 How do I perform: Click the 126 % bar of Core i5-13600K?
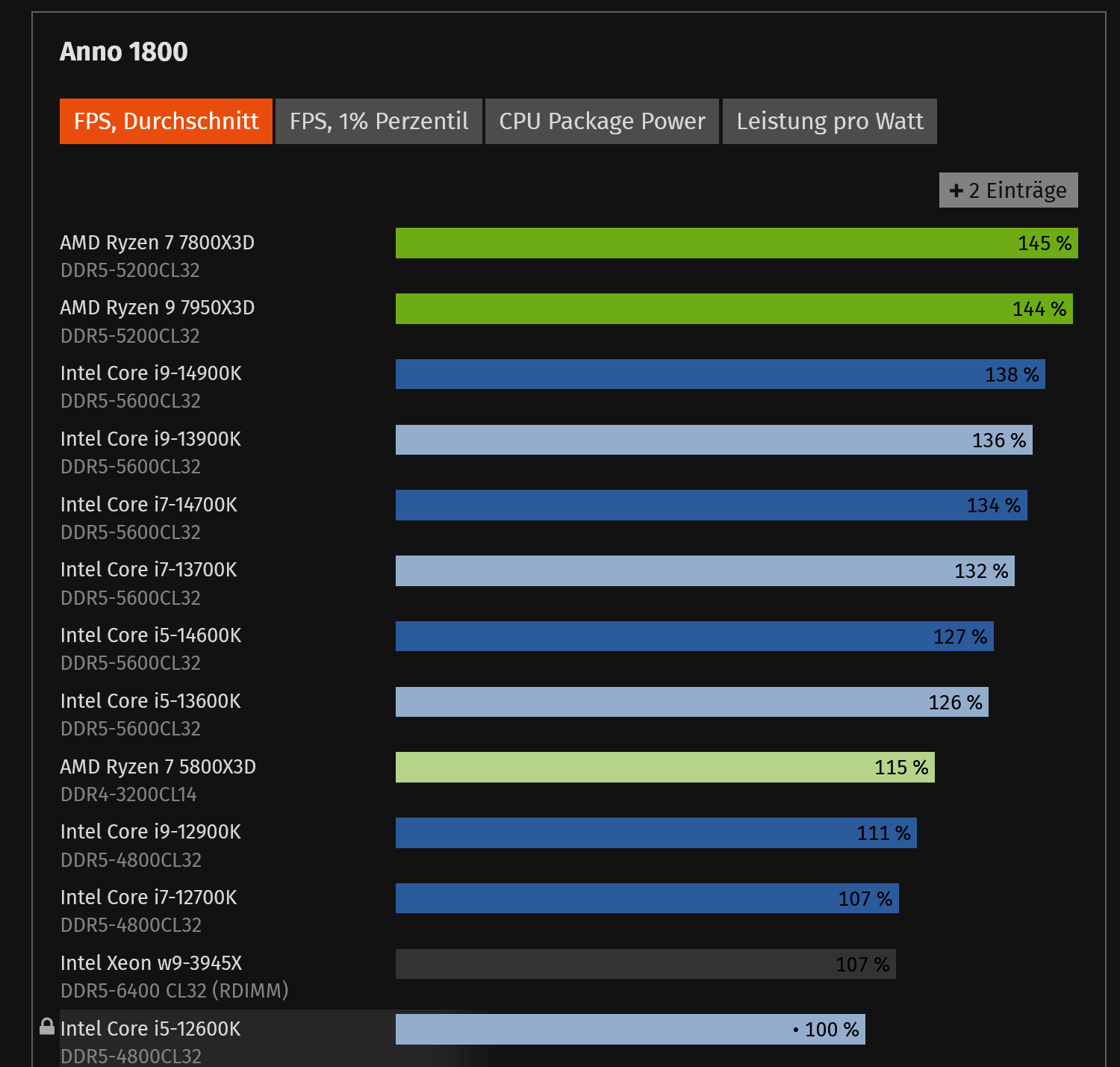692,702
